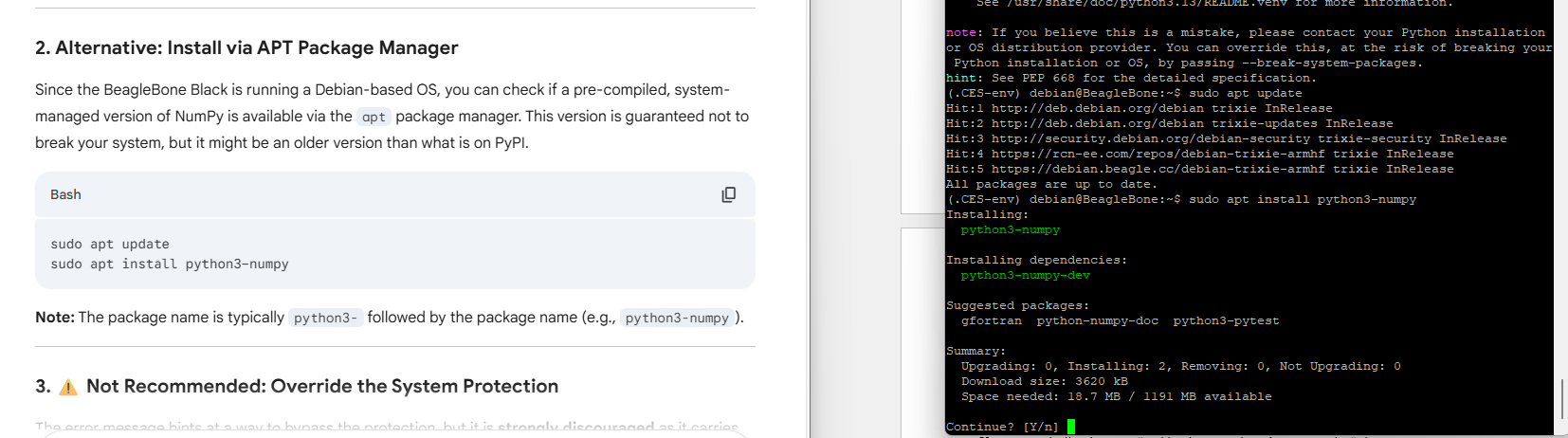Viewport: 1568px width, 438px height.
Task: Click the warning icon beside Not Recommended heading
Action: [x=68, y=387]
